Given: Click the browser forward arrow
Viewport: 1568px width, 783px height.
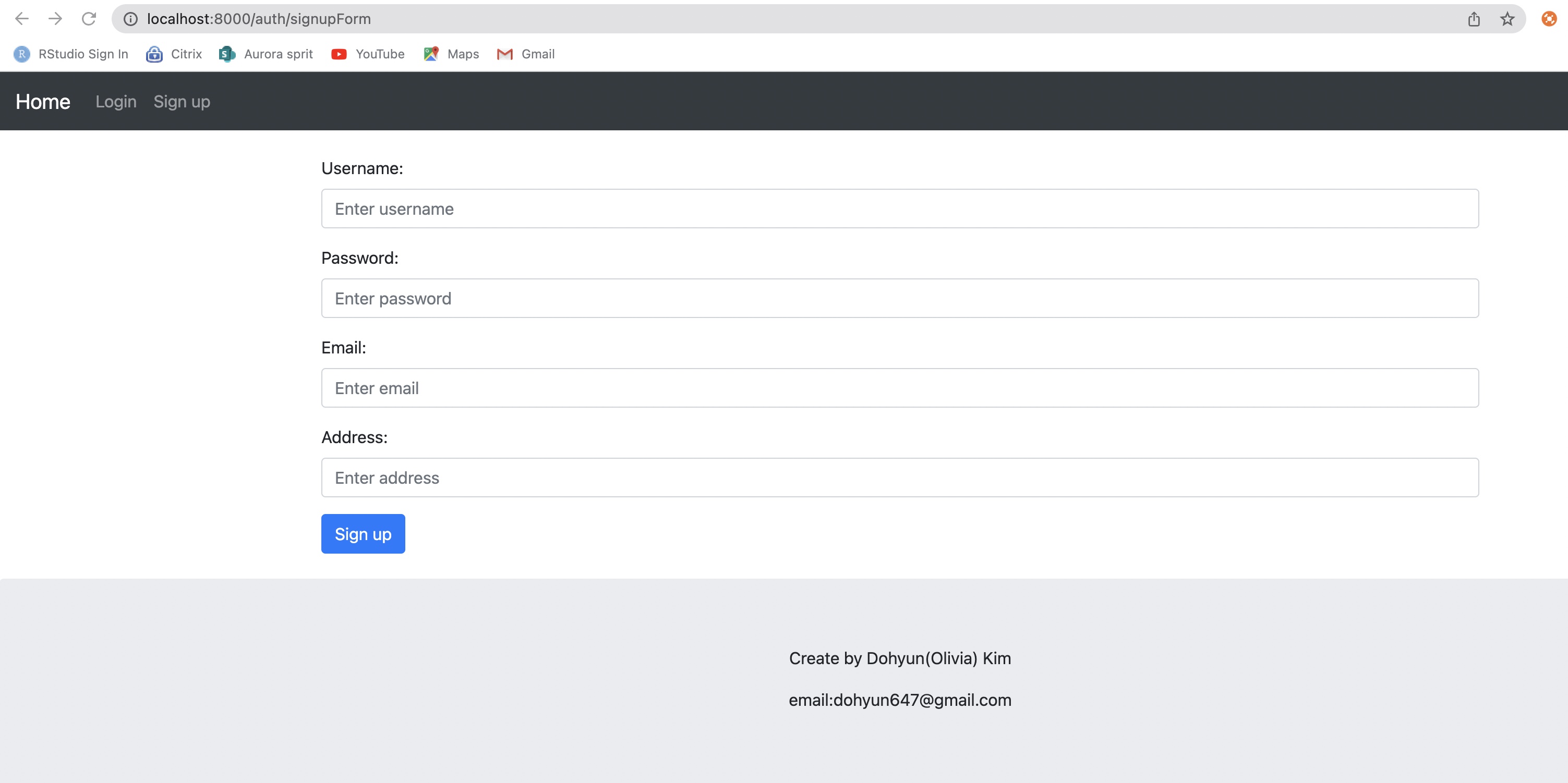Looking at the screenshot, I should 55,19.
